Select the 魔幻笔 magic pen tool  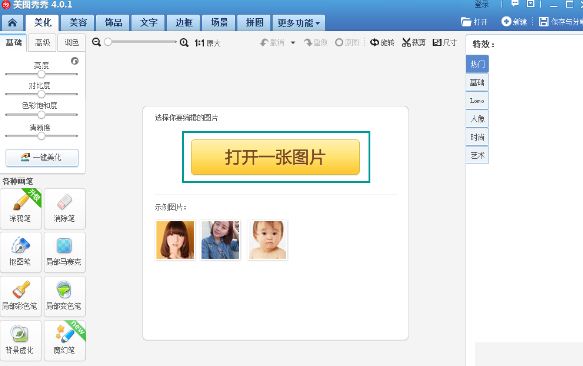point(65,340)
